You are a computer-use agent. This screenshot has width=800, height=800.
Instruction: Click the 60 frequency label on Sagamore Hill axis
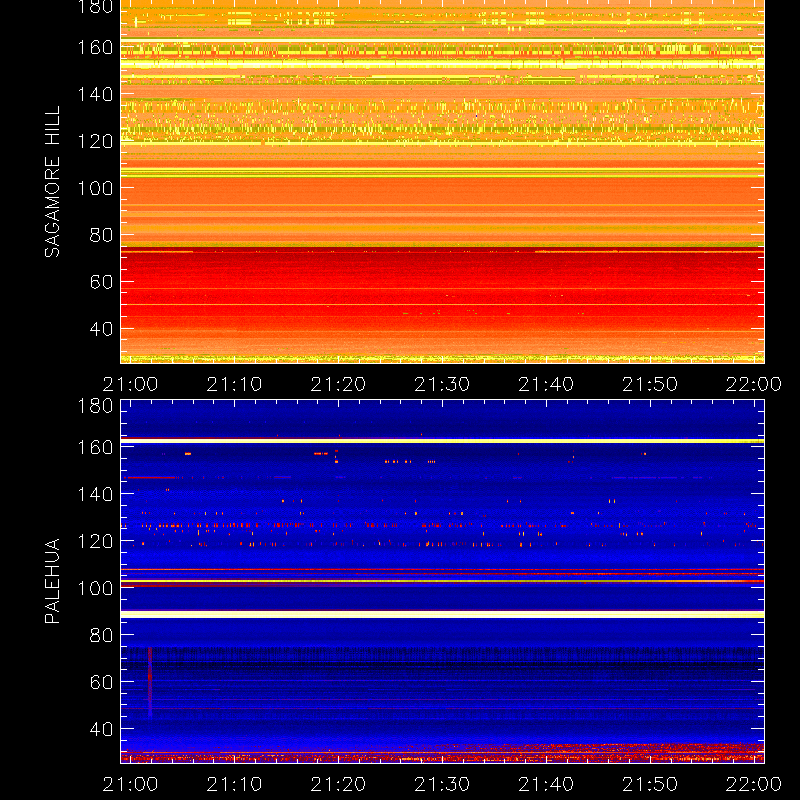point(101,282)
